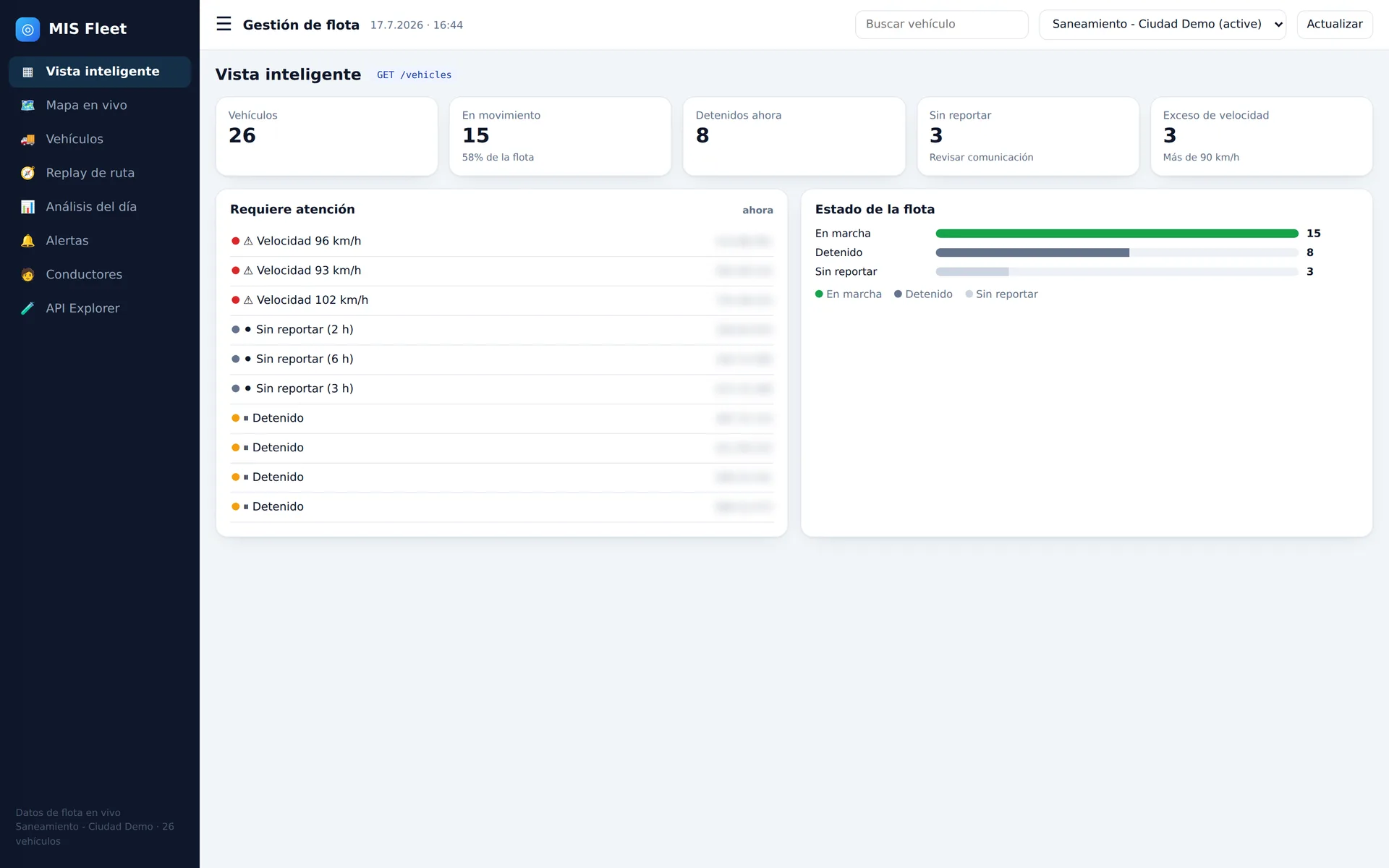This screenshot has width=1389, height=868.
Task: Select the Sin reportar (6 h) alert
Action: [501, 359]
